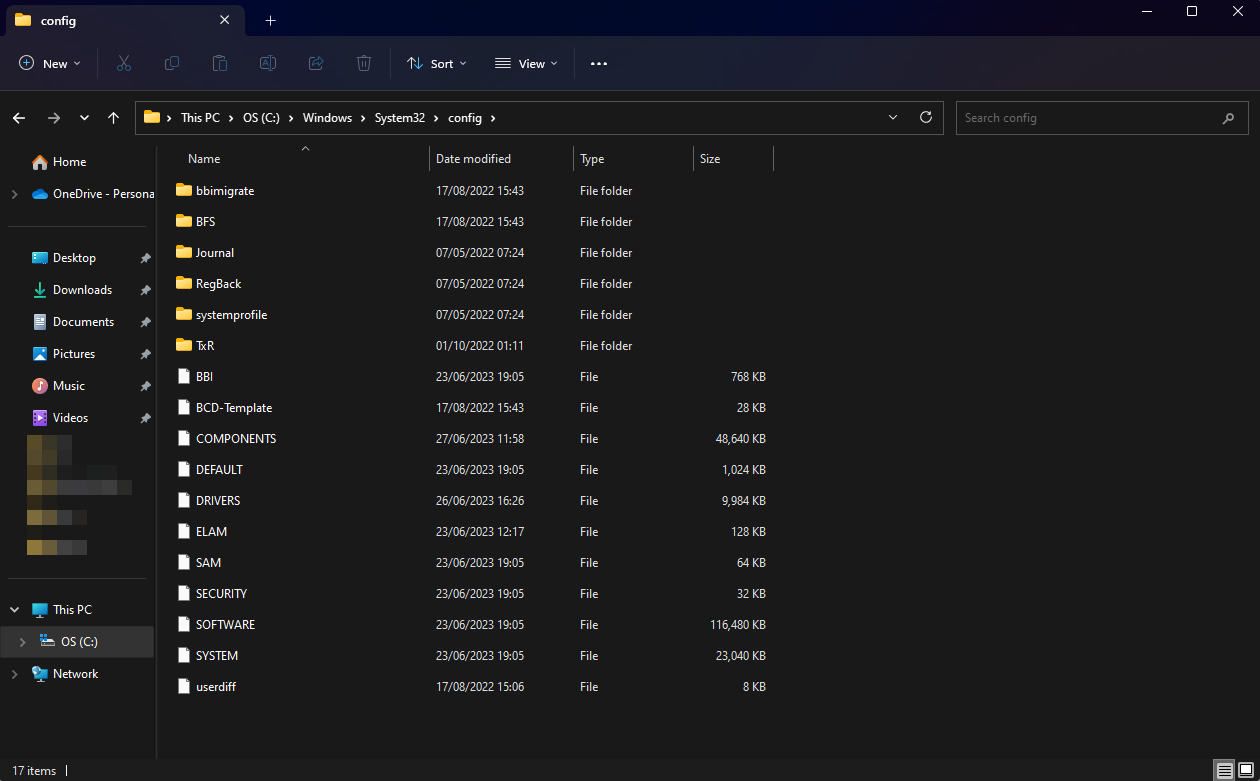Click the Copy icon in toolbar
The width and height of the screenshot is (1260, 781).
[x=172, y=63]
